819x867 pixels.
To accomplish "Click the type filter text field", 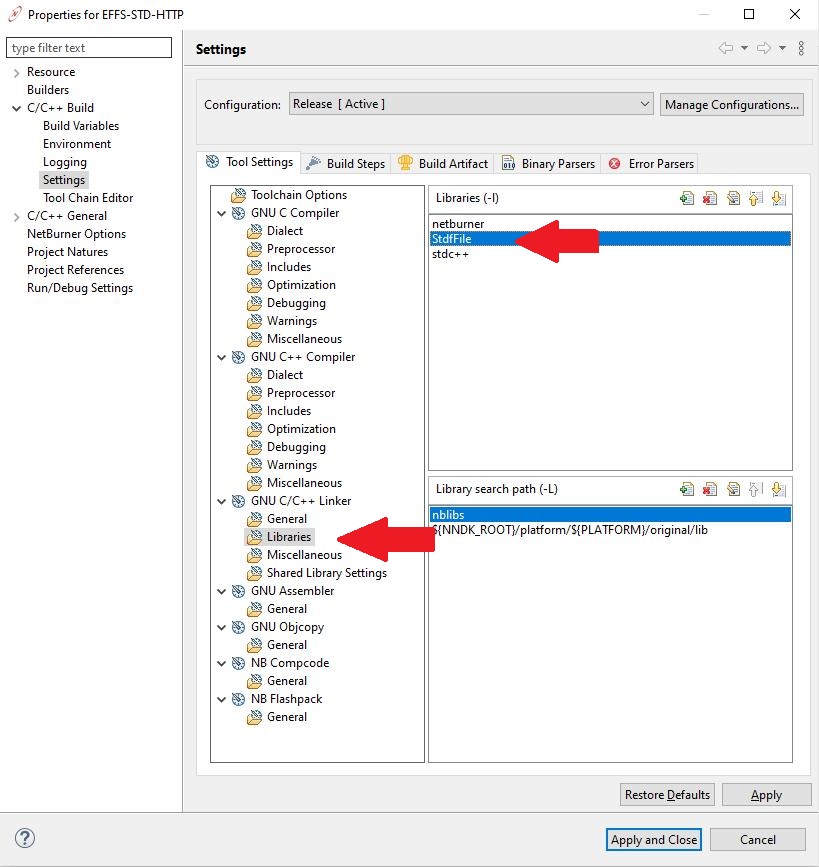I will pos(88,48).
